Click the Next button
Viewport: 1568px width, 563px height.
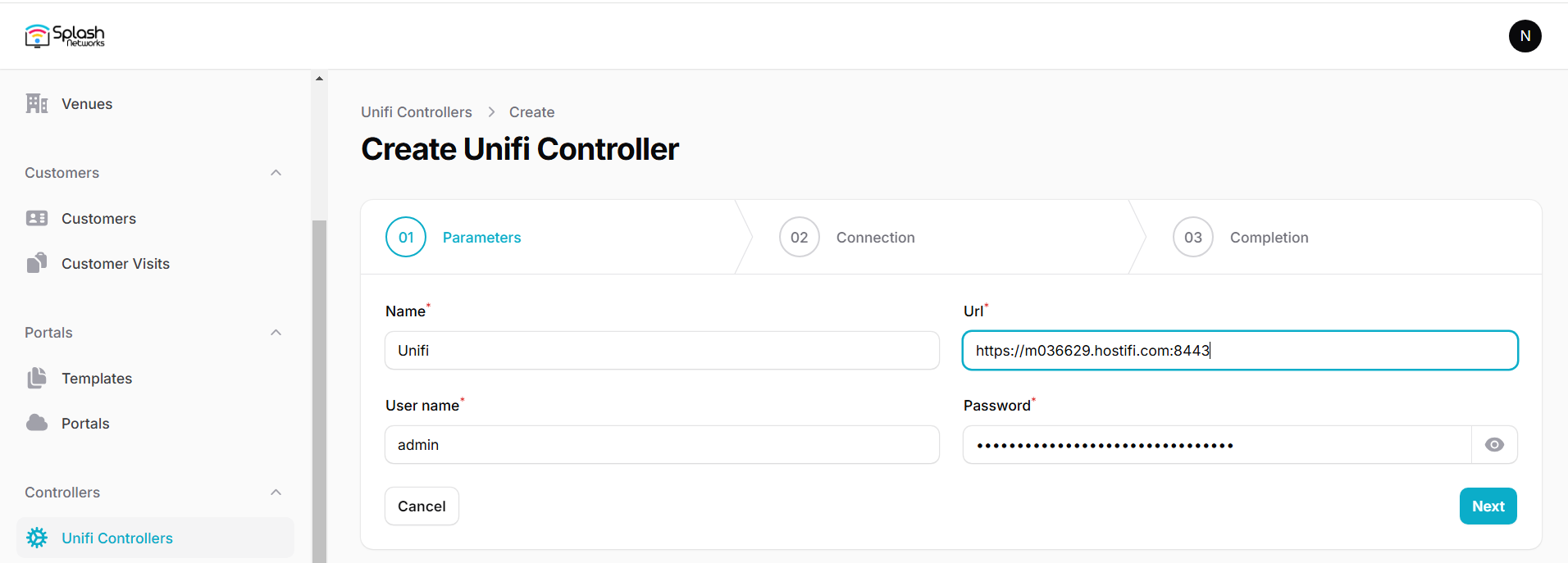pyautogui.click(x=1488, y=506)
